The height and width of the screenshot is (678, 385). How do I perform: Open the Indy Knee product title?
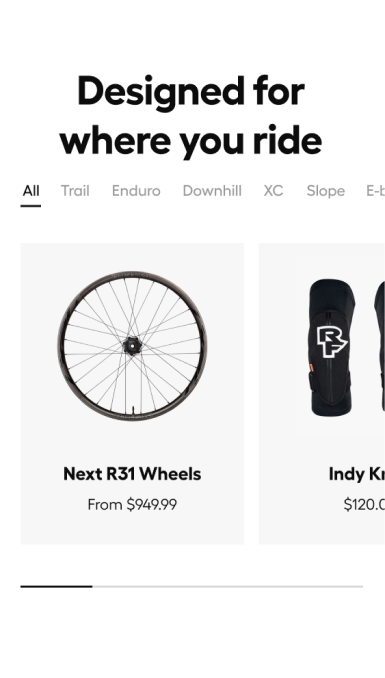tap(356, 474)
